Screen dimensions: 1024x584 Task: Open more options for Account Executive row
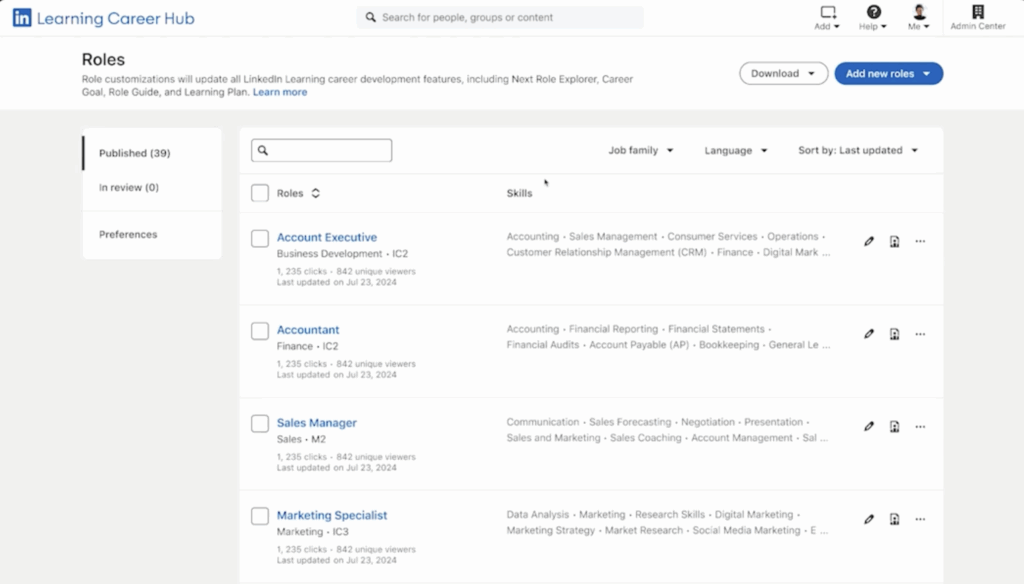[920, 241]
